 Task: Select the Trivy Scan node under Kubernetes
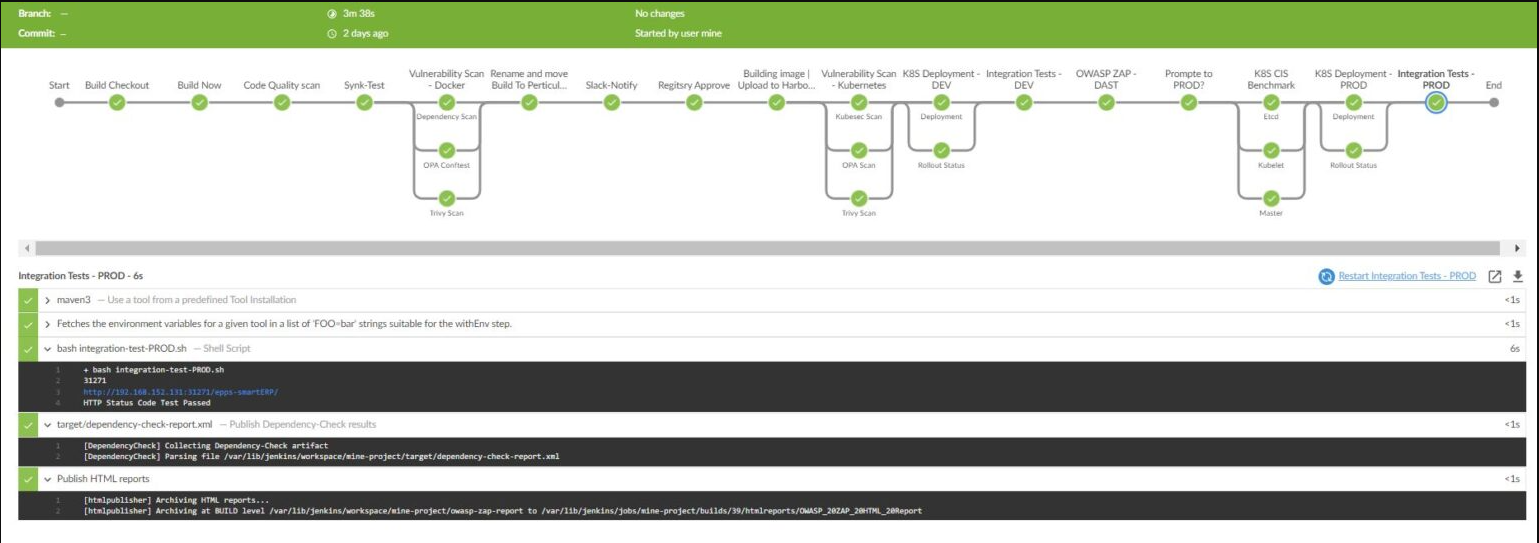(859, 198)
